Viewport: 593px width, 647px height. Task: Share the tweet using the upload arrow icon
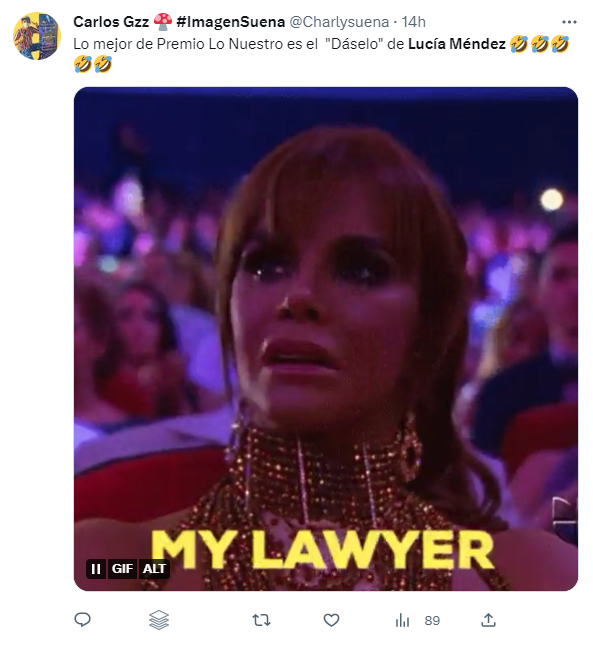(488, 620)
